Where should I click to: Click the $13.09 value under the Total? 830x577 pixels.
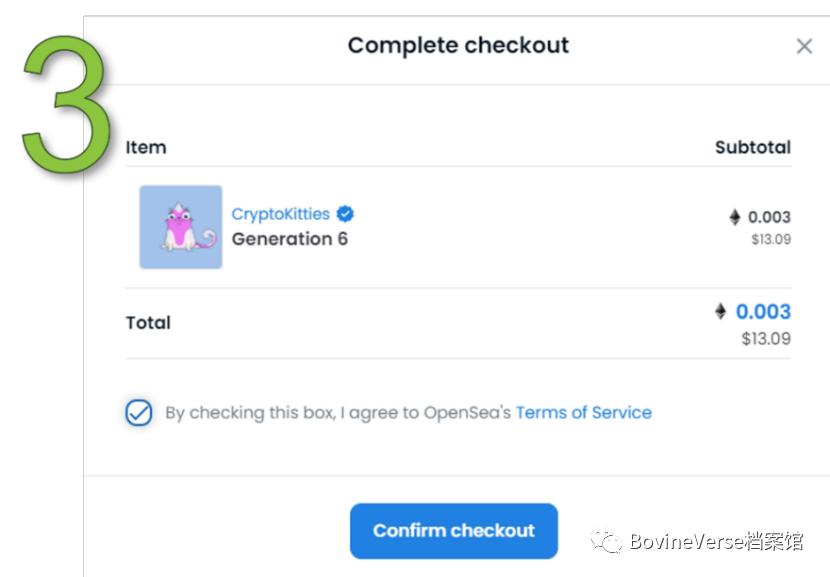pyautogui.click(x=766, y=339)
